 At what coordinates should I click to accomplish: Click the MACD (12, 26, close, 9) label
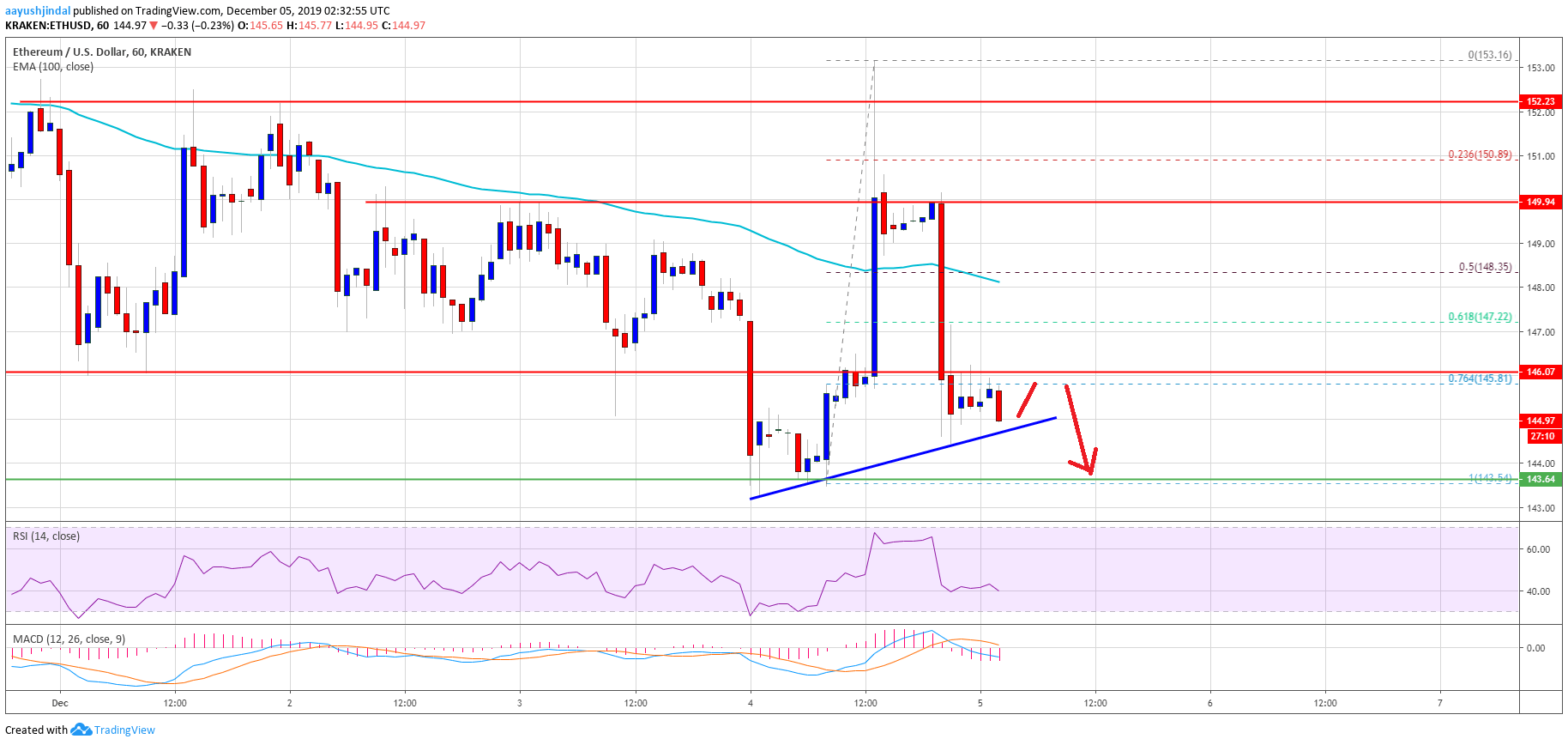click(69, 639)
